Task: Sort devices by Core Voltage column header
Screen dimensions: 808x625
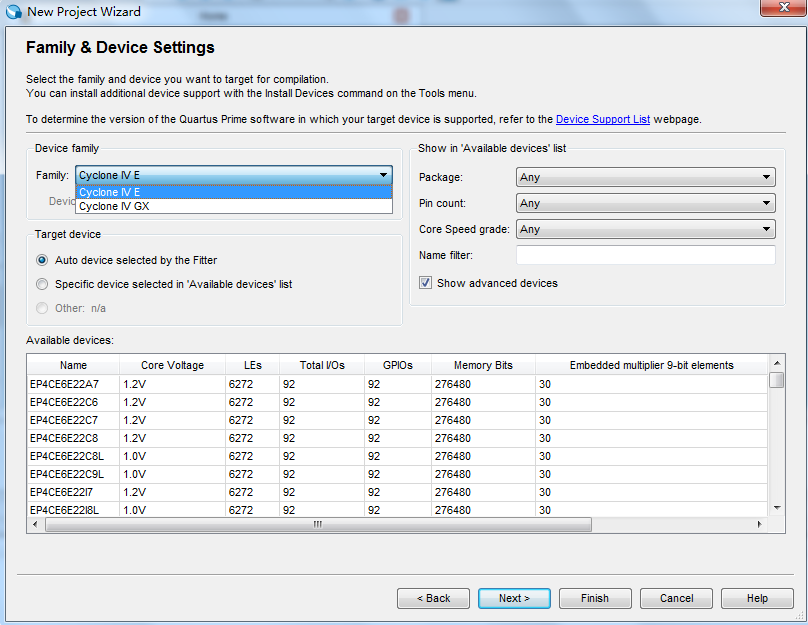Action: tap(172, 365)
